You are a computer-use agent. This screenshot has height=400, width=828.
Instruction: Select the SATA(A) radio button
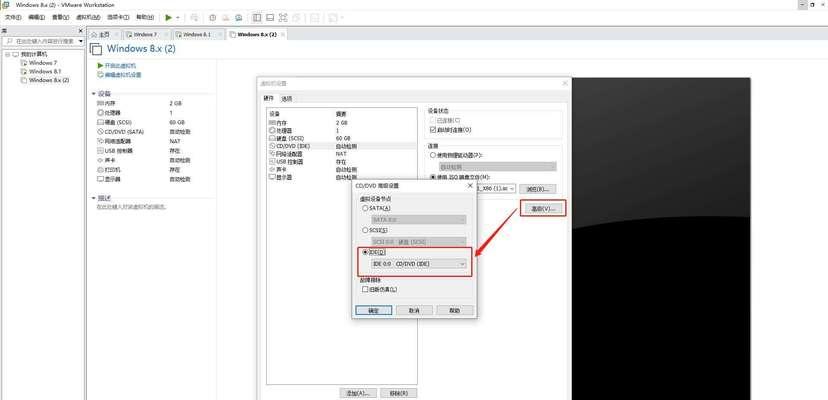coord(365,208)
